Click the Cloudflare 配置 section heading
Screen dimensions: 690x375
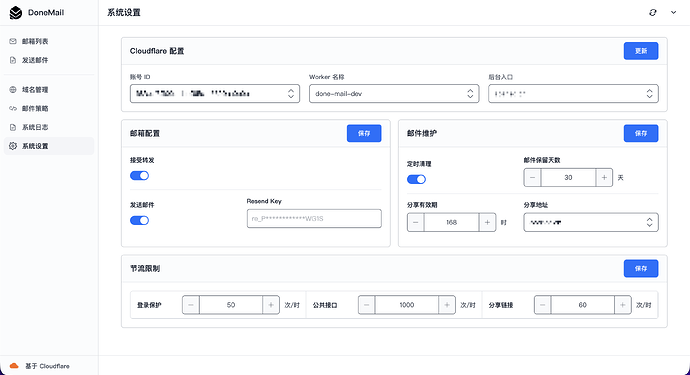coord(157,51)
